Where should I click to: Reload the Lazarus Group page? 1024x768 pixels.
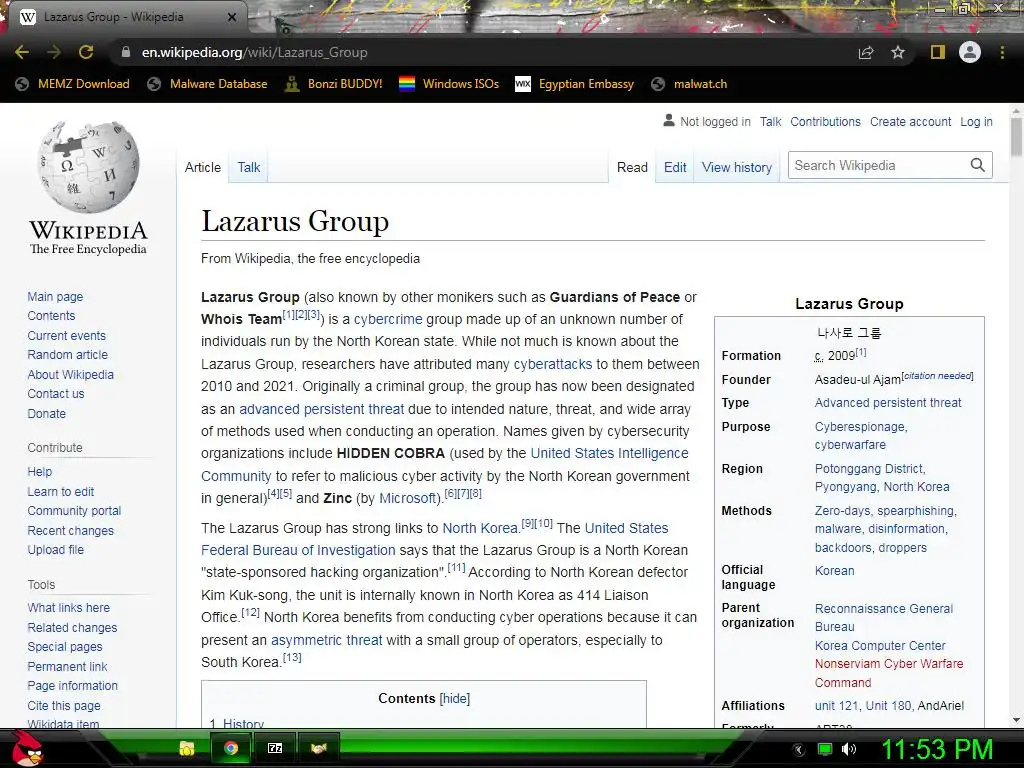click(x=86, y=52)
